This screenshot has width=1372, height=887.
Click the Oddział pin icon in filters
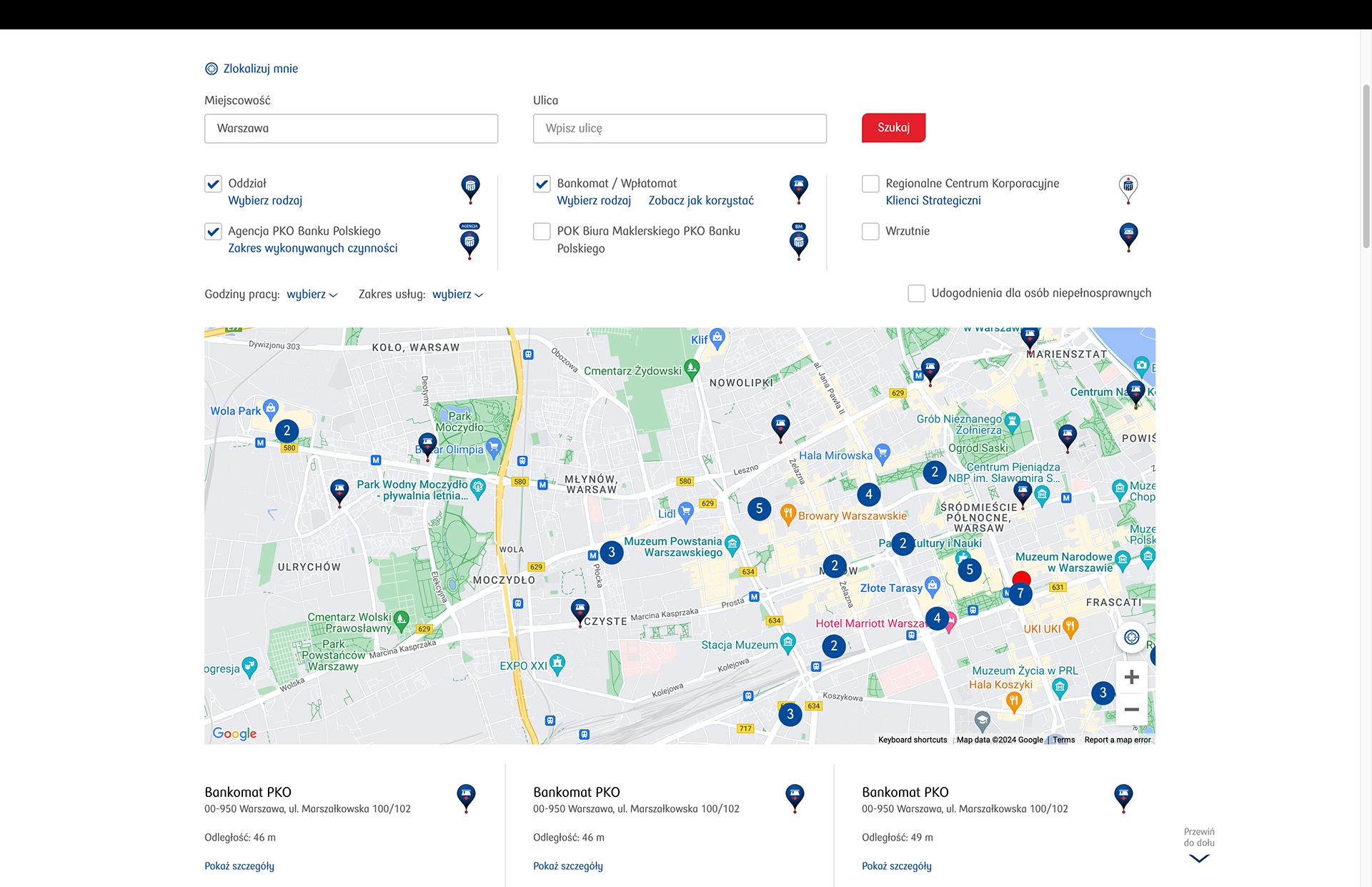[x=470, y=189]
